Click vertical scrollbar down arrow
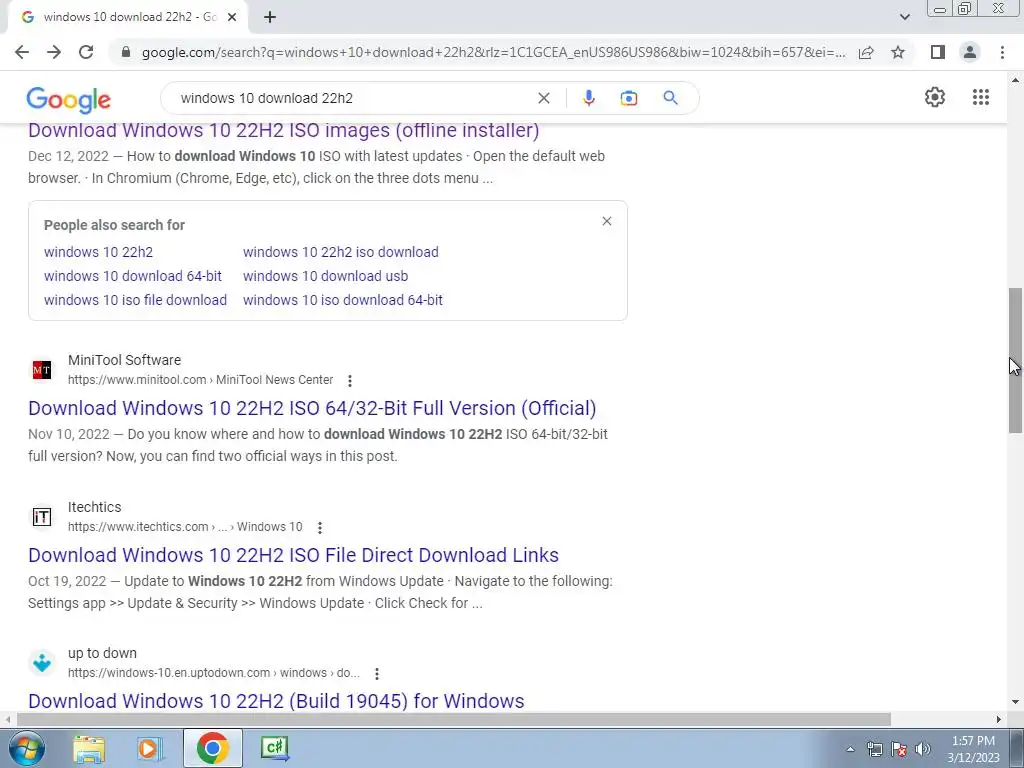1024x768 pixels. (x=1015, y=703)
